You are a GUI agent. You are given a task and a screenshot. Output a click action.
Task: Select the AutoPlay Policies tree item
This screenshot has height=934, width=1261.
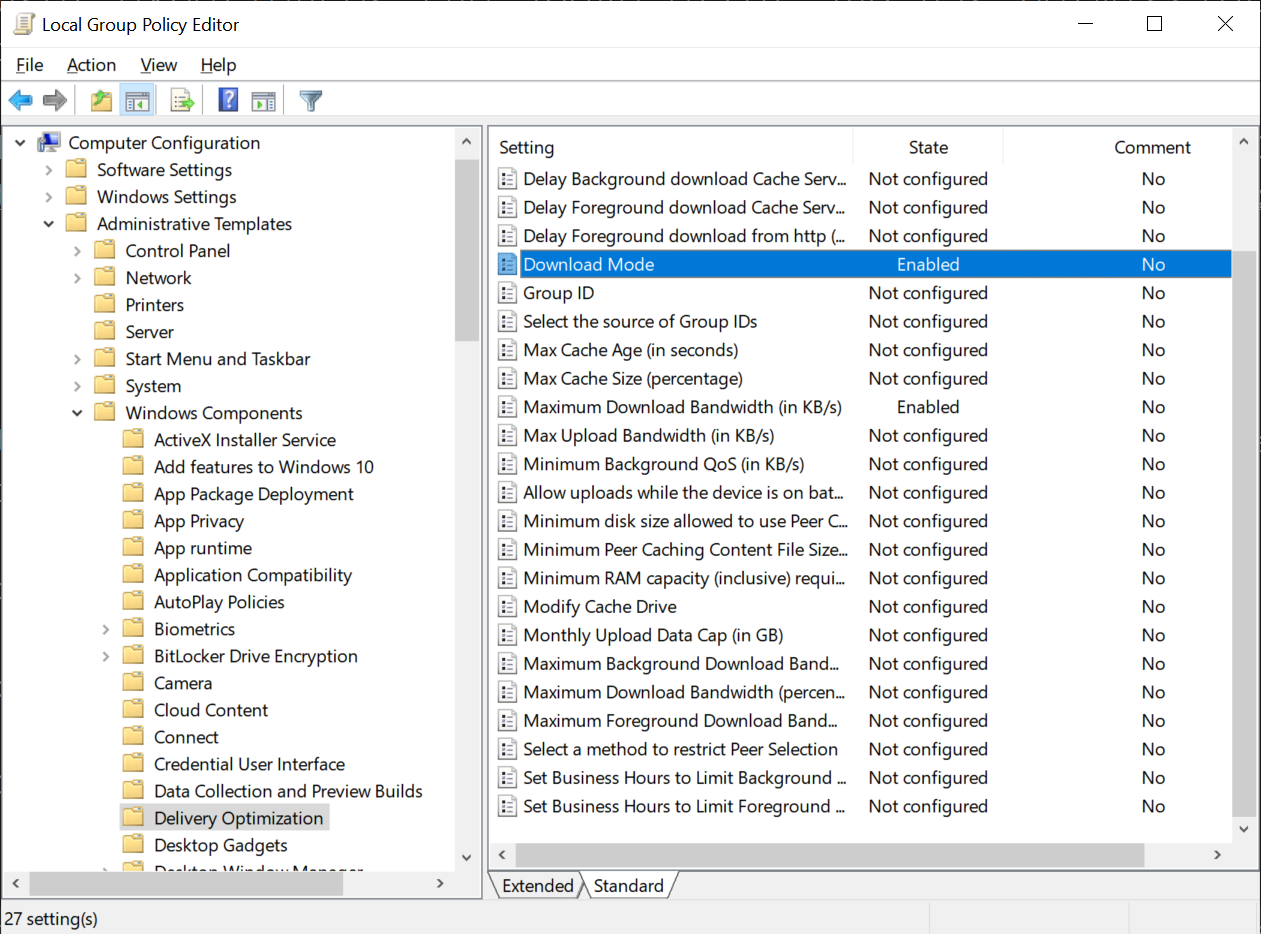click(219, 602)
